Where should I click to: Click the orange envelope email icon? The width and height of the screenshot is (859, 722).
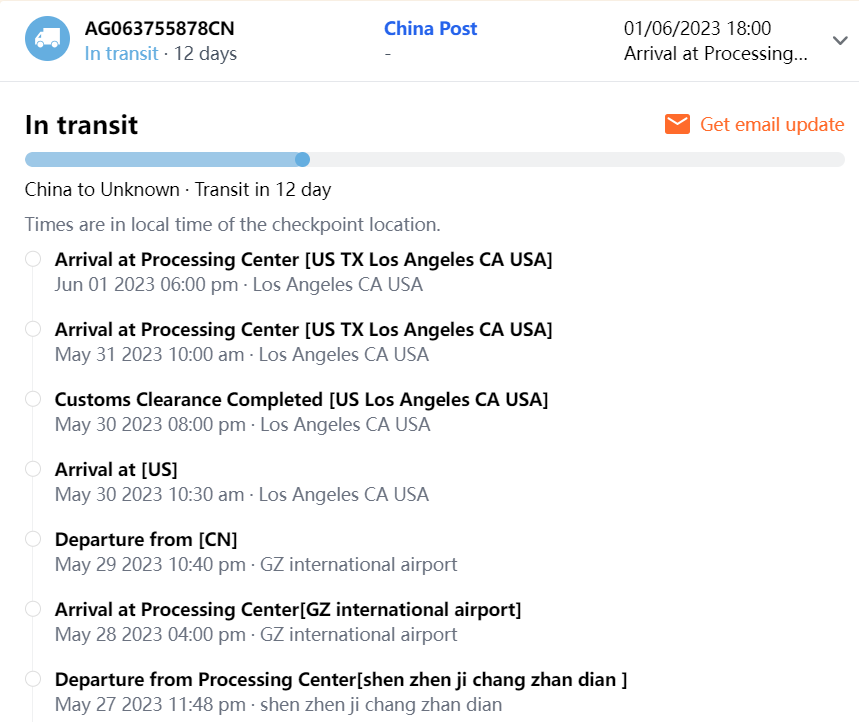click(677, 124)
